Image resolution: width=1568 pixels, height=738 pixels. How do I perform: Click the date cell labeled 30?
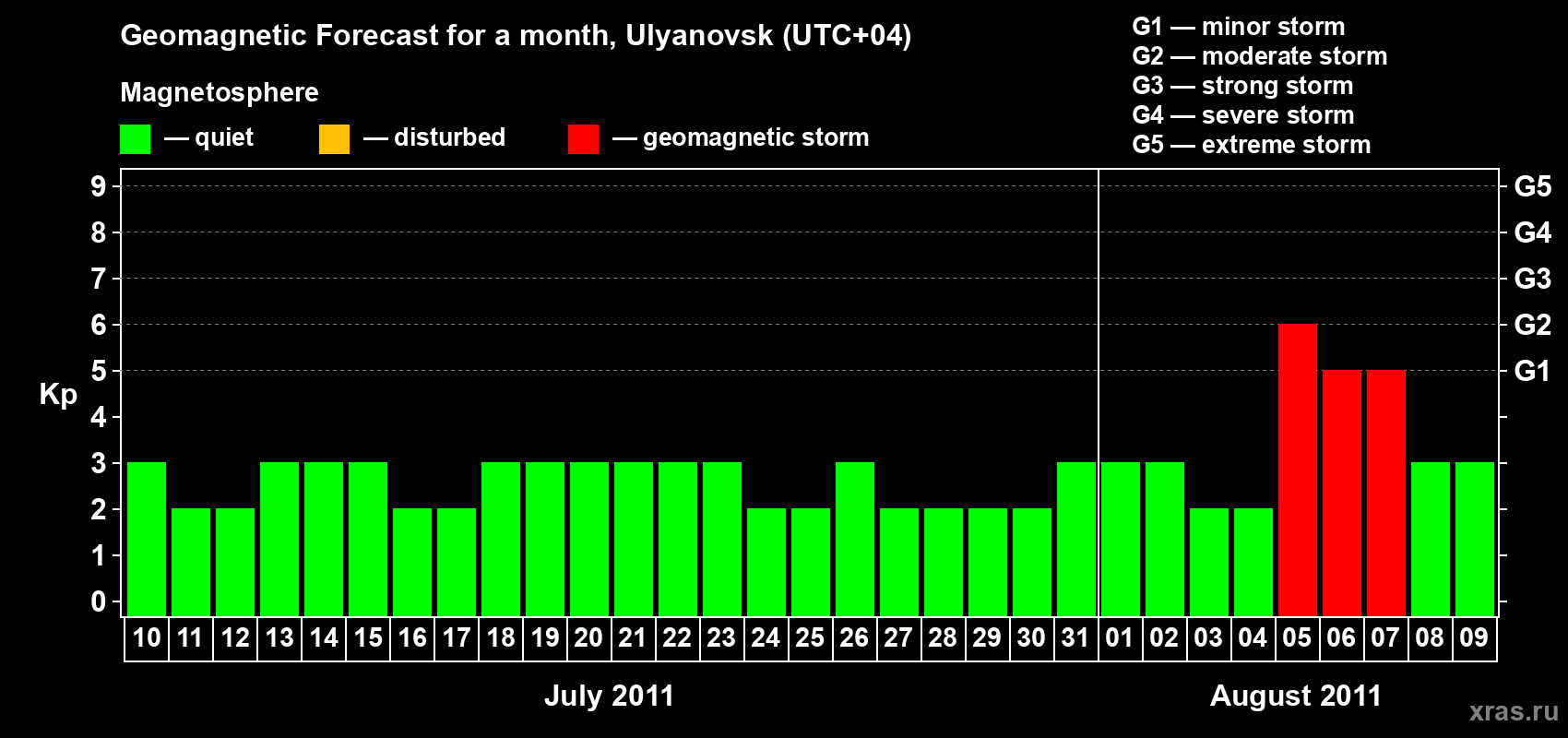[x=1032, y=638]
